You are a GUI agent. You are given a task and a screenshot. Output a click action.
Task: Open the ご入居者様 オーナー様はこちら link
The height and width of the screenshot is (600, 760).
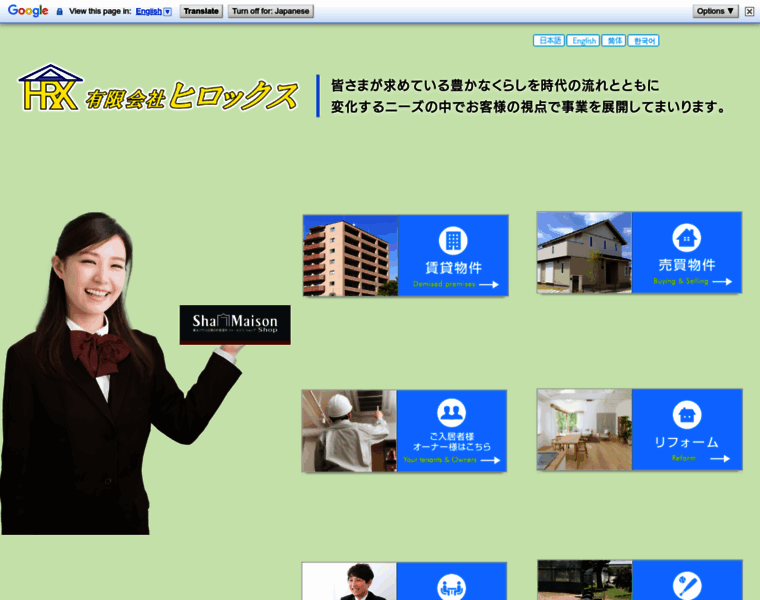tap(452, 442)
